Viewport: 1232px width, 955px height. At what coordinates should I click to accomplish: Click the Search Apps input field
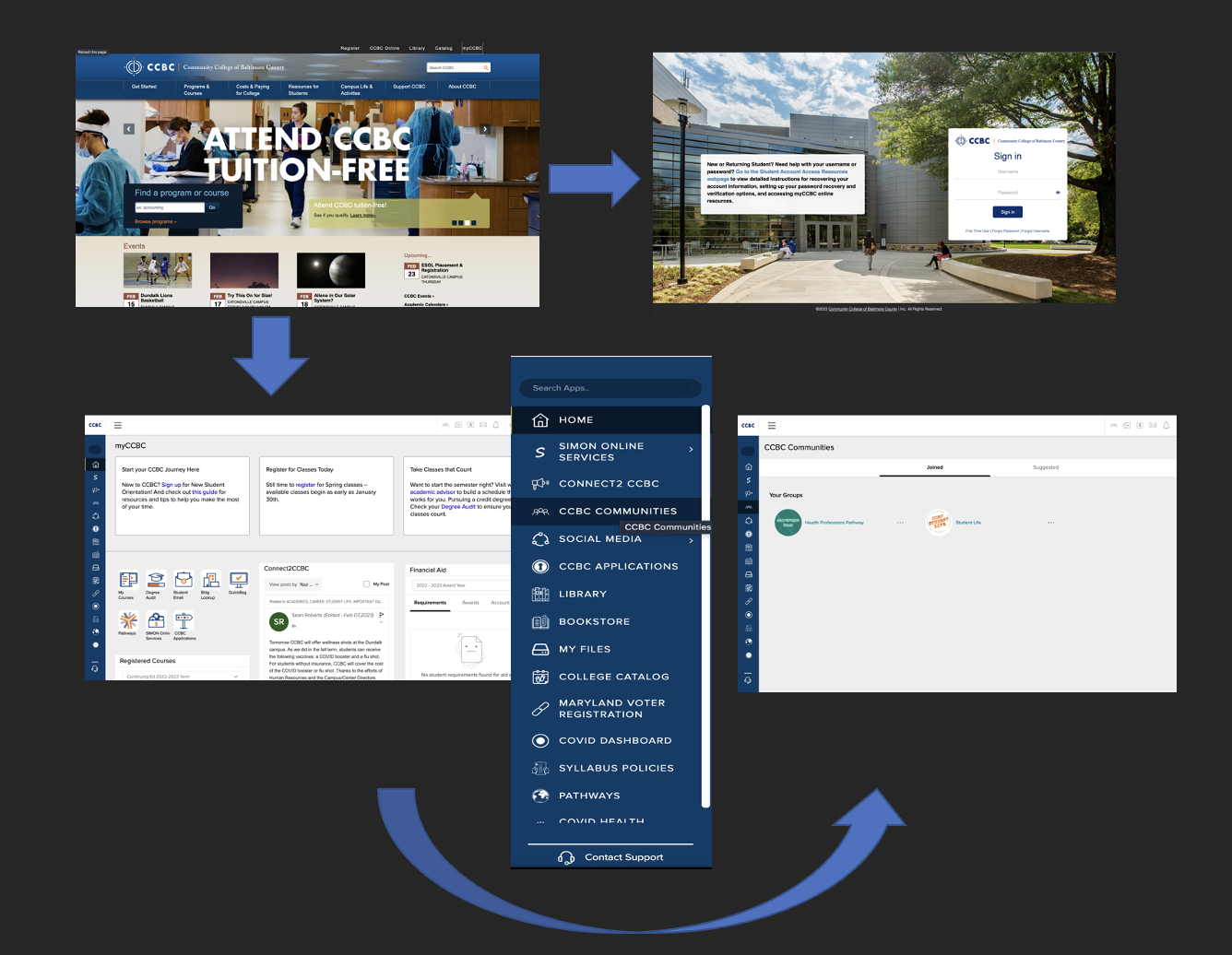tap(610, 388)
